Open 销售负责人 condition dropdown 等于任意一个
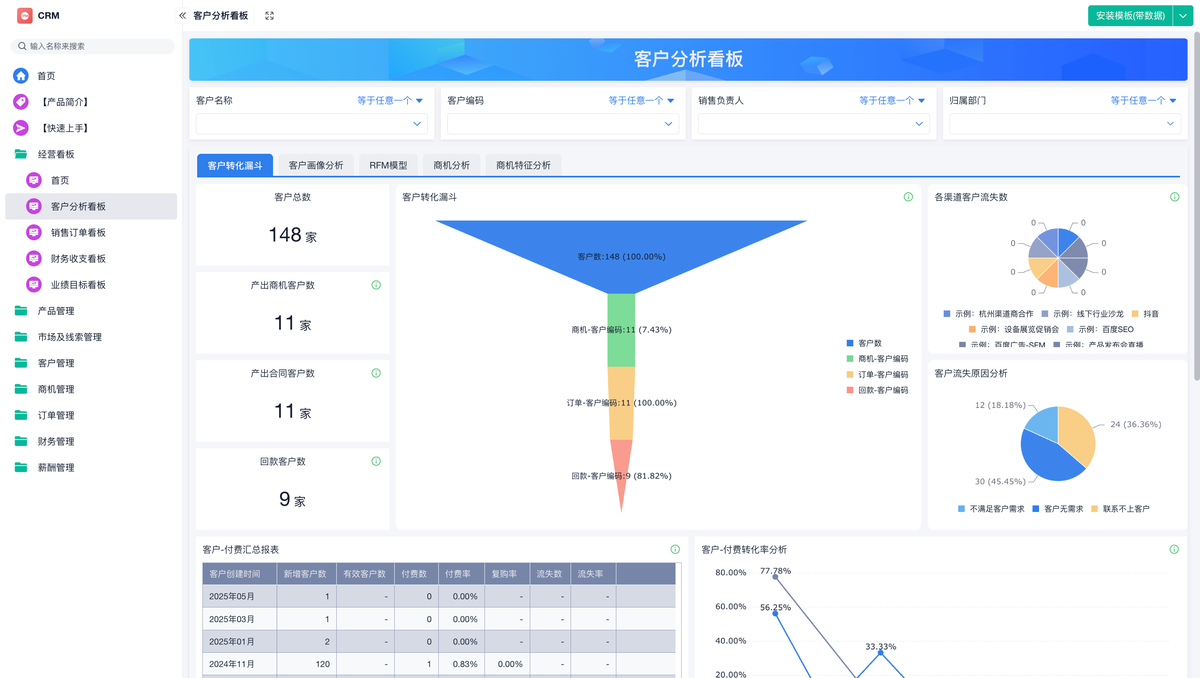The image size is (1200, 678). coord(892,100)
